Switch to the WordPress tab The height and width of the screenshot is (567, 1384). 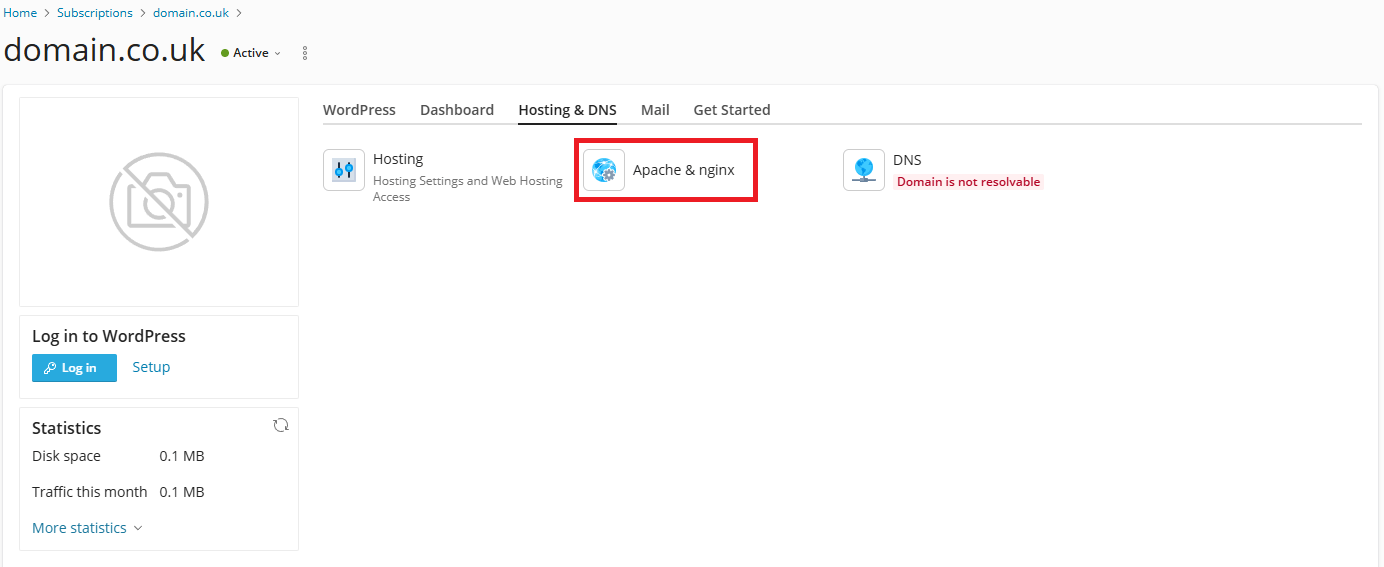click(x=359, y=110)
